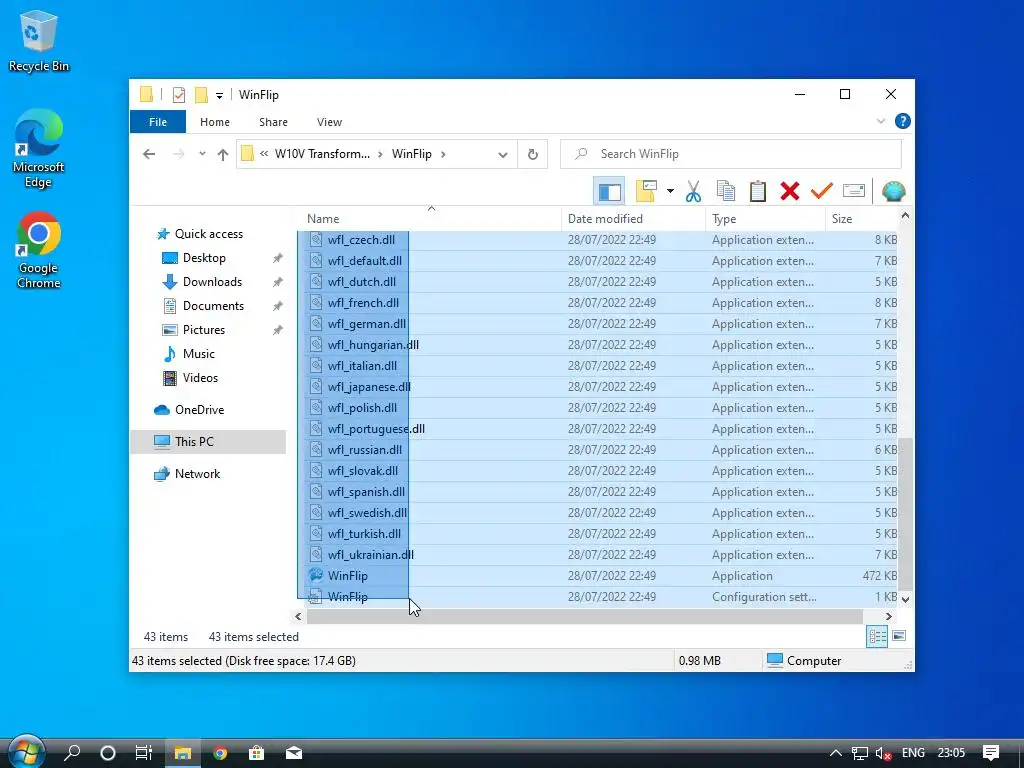
Task: Open Microsoft Store taskbar icon
Action: pos(257,753)
